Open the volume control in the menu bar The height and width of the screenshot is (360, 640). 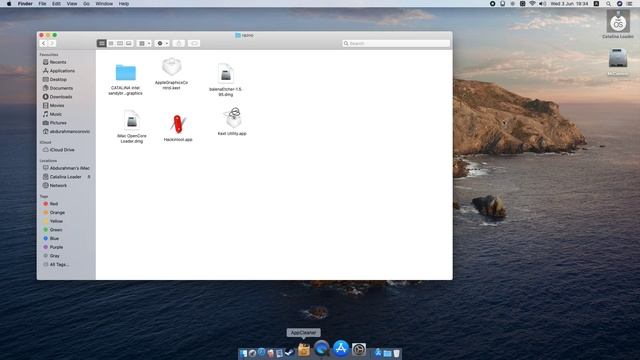[x=542, y=4]
